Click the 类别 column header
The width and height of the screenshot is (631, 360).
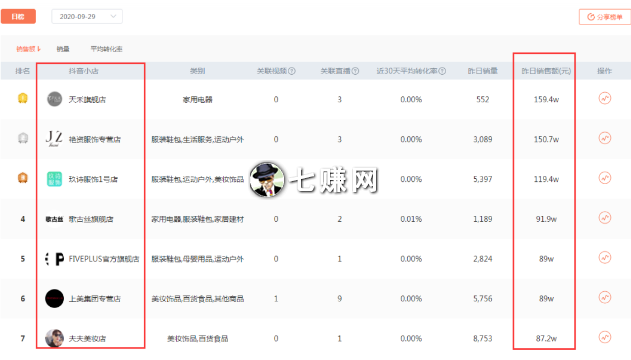click(x=198, y=71)
